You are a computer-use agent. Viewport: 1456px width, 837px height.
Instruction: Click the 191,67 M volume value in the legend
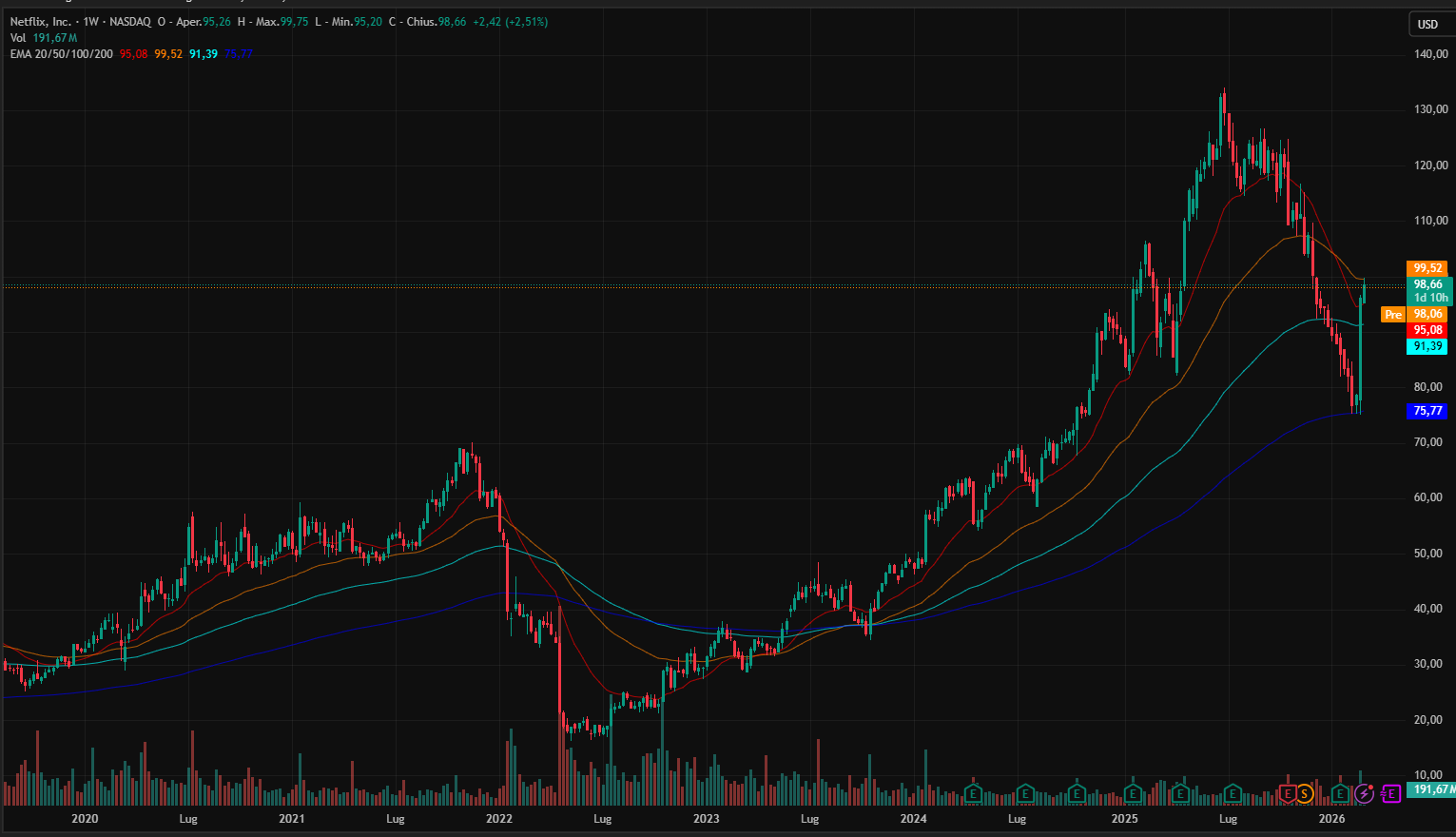coord(55,38)
